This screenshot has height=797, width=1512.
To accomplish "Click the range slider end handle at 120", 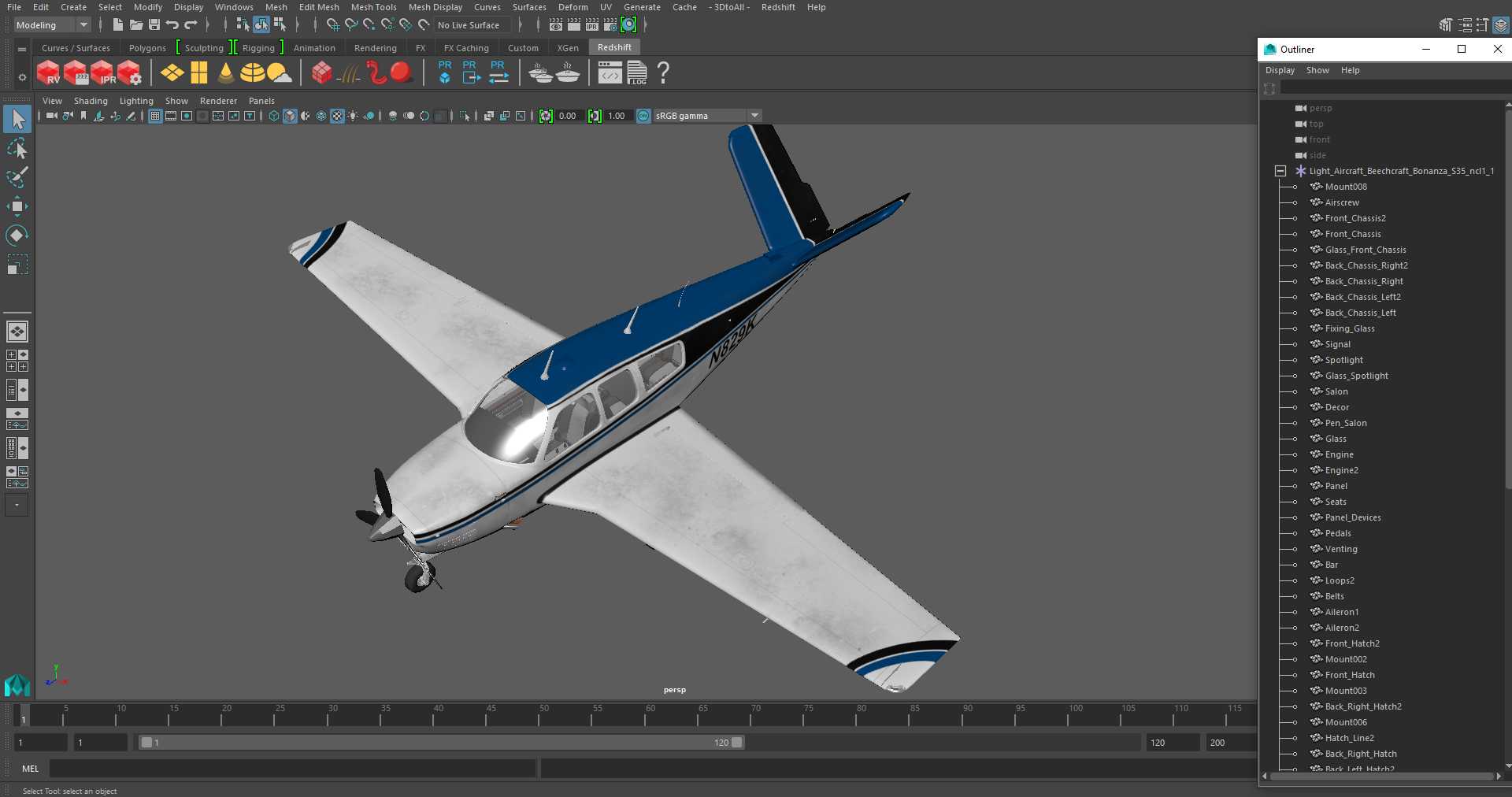I will click(x=737, y=743).
